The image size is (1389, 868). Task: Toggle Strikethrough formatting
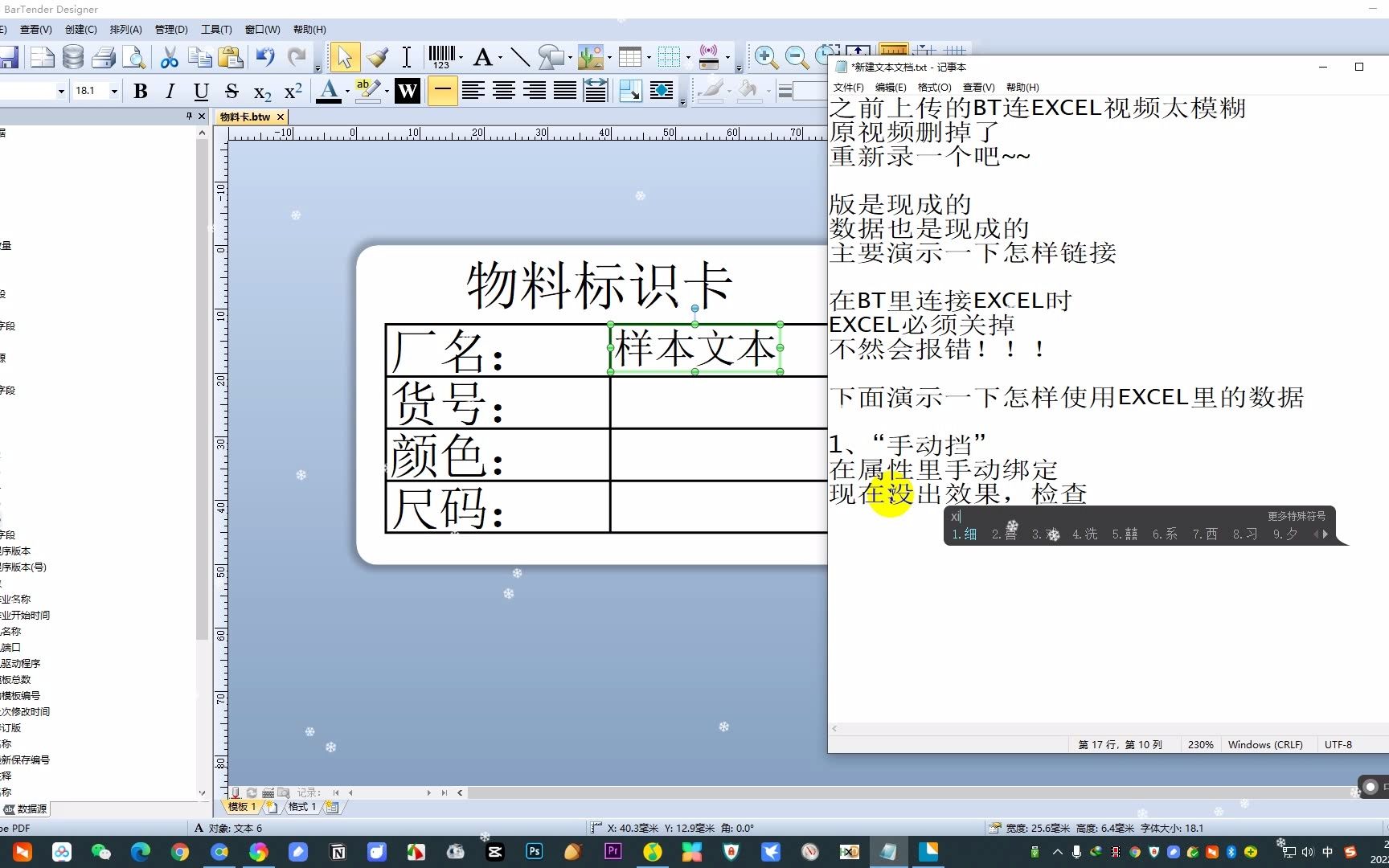[x=232, y=91]
